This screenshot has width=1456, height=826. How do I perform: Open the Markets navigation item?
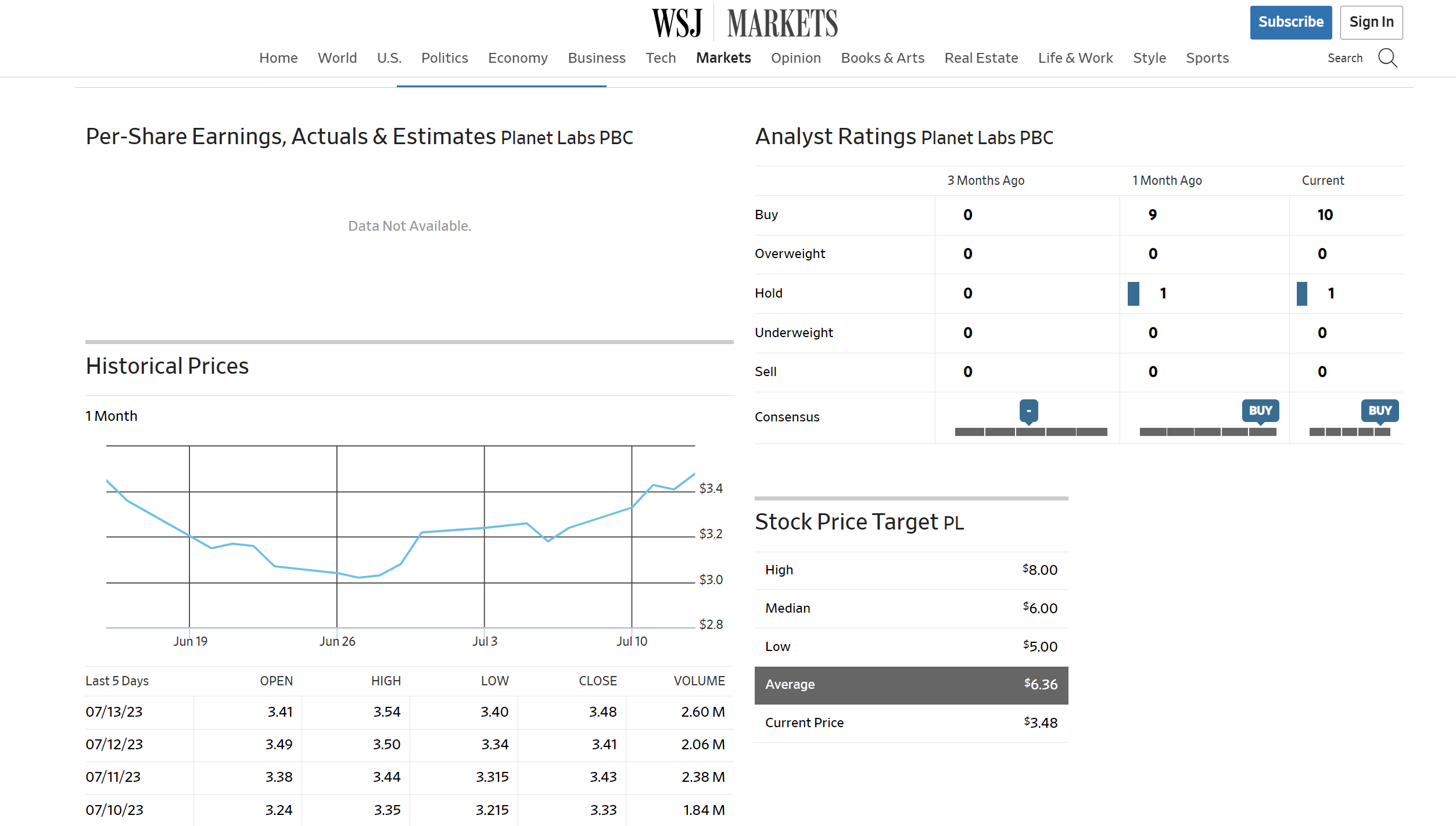(x=723, y=58)
